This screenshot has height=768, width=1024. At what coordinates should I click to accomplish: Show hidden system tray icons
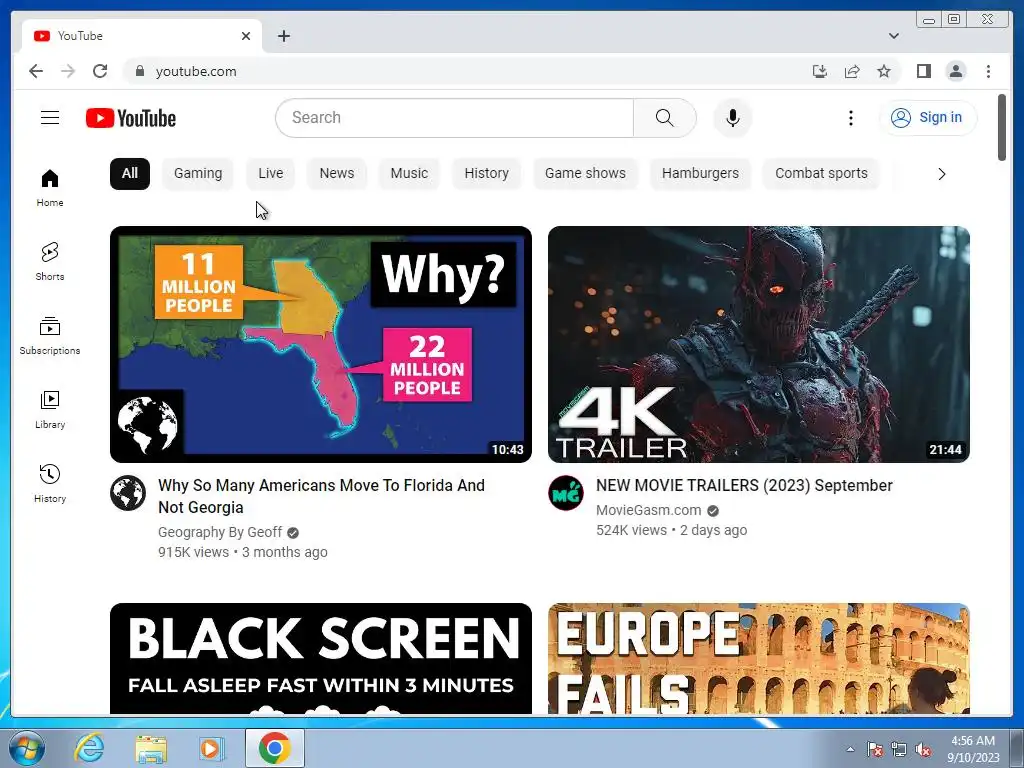pyautogui.click(x=850, y=749)
